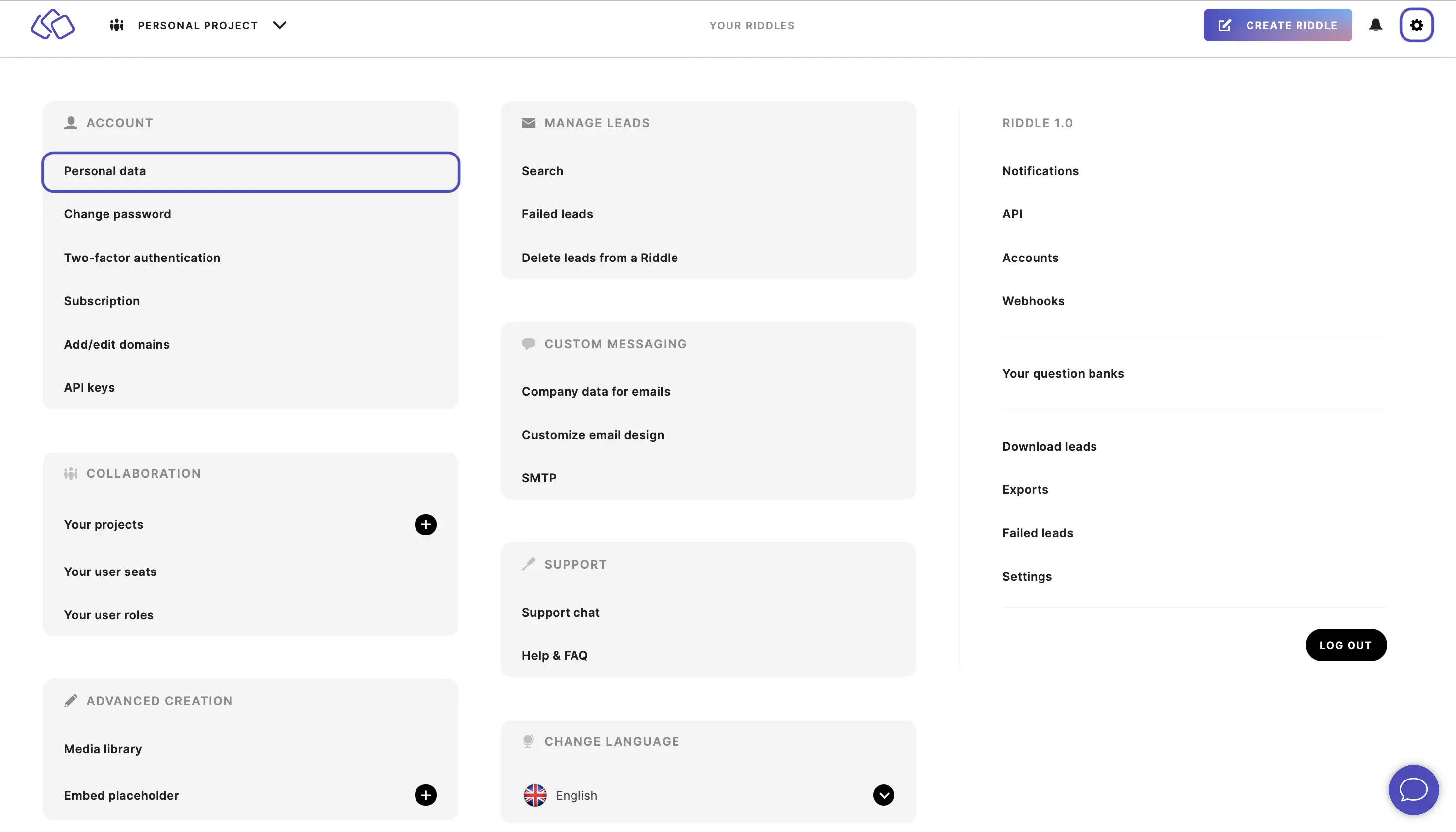Select SMTP custom messaging option
1456x832 pixels.
click(539, 478)
